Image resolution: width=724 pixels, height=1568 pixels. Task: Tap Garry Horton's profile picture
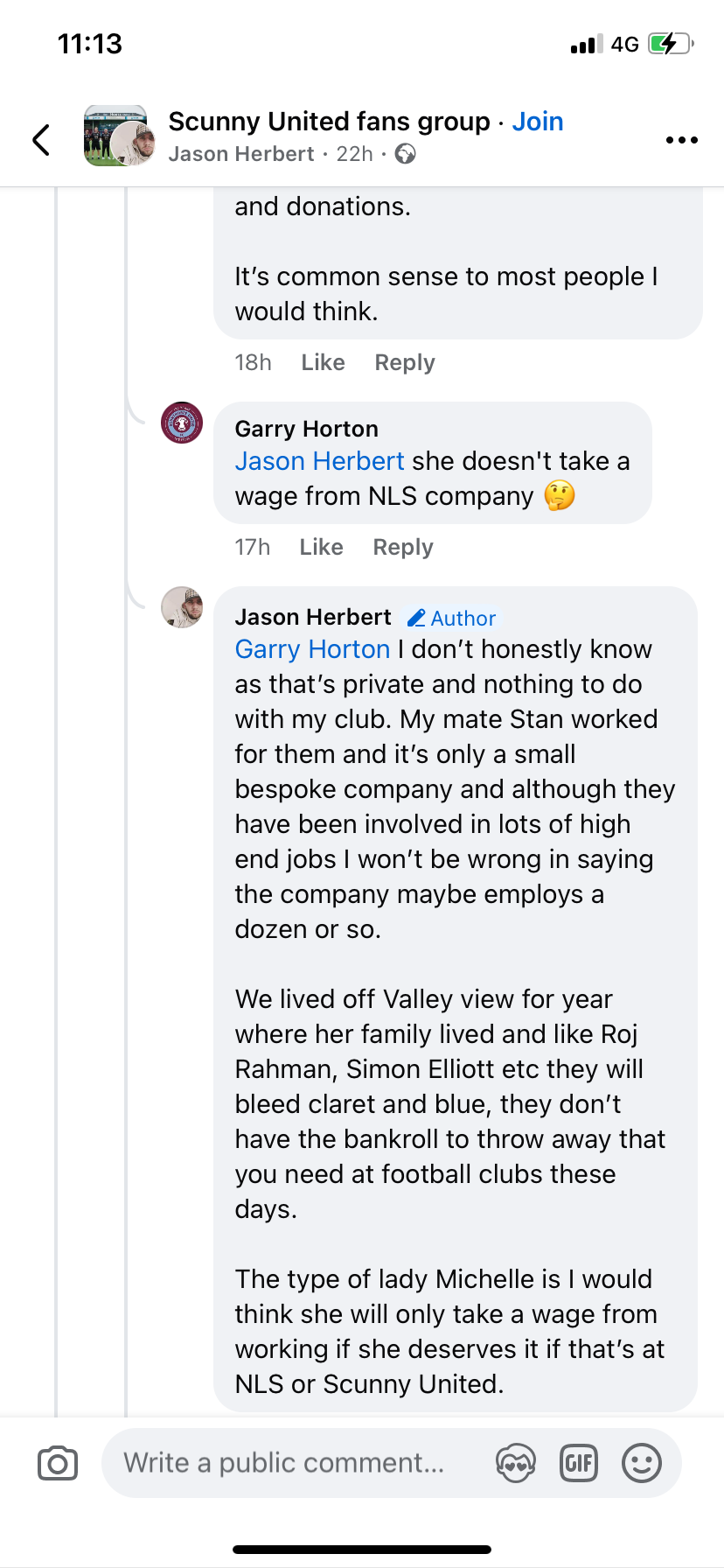[182, 423]
